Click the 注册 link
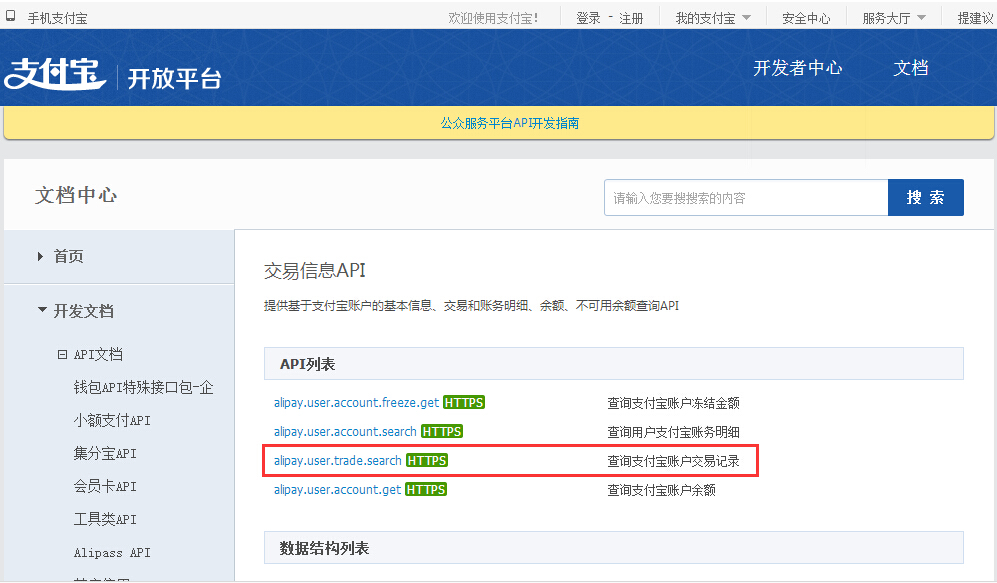Screen dimensions: 997x583 tap(631, 18)
